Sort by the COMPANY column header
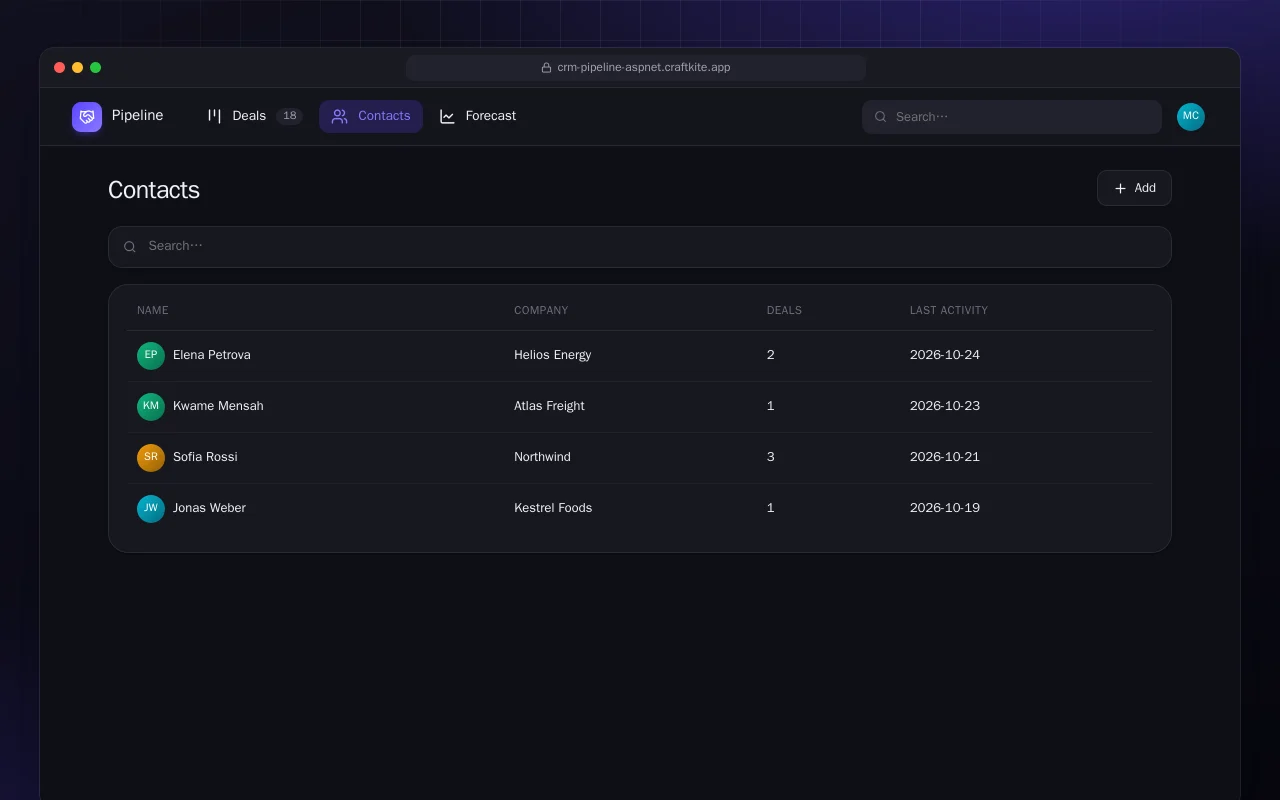Viewport: 1280px width, 800px height. tap(541, 310)
